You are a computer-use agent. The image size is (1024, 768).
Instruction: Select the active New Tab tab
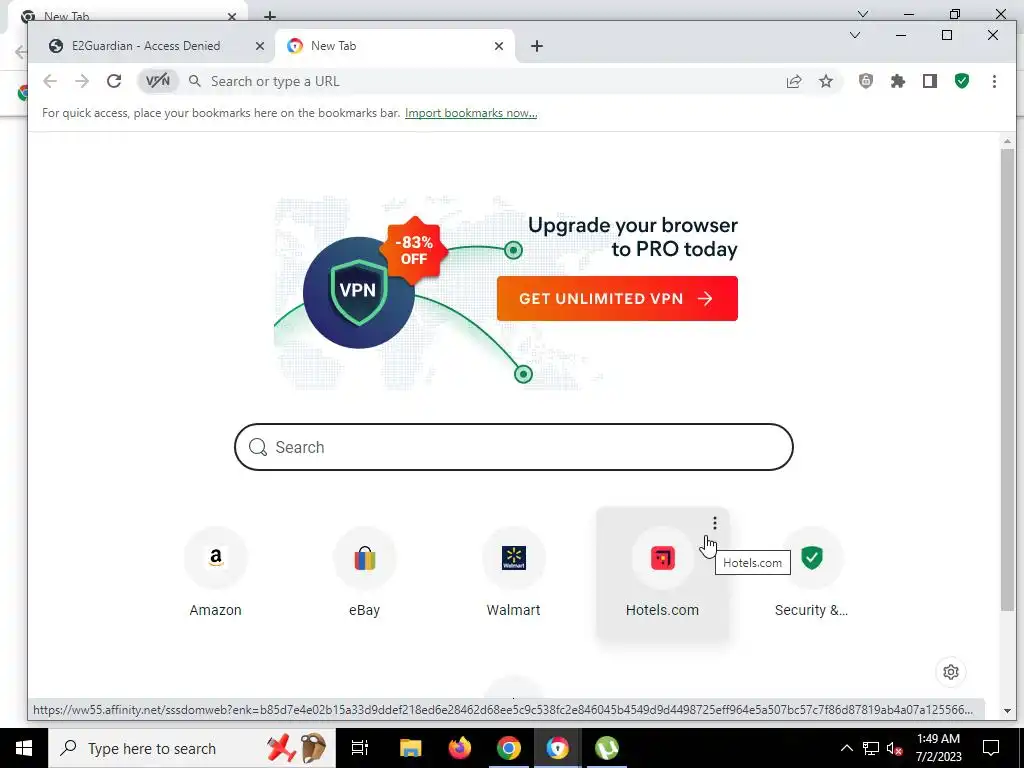(385, 46)
